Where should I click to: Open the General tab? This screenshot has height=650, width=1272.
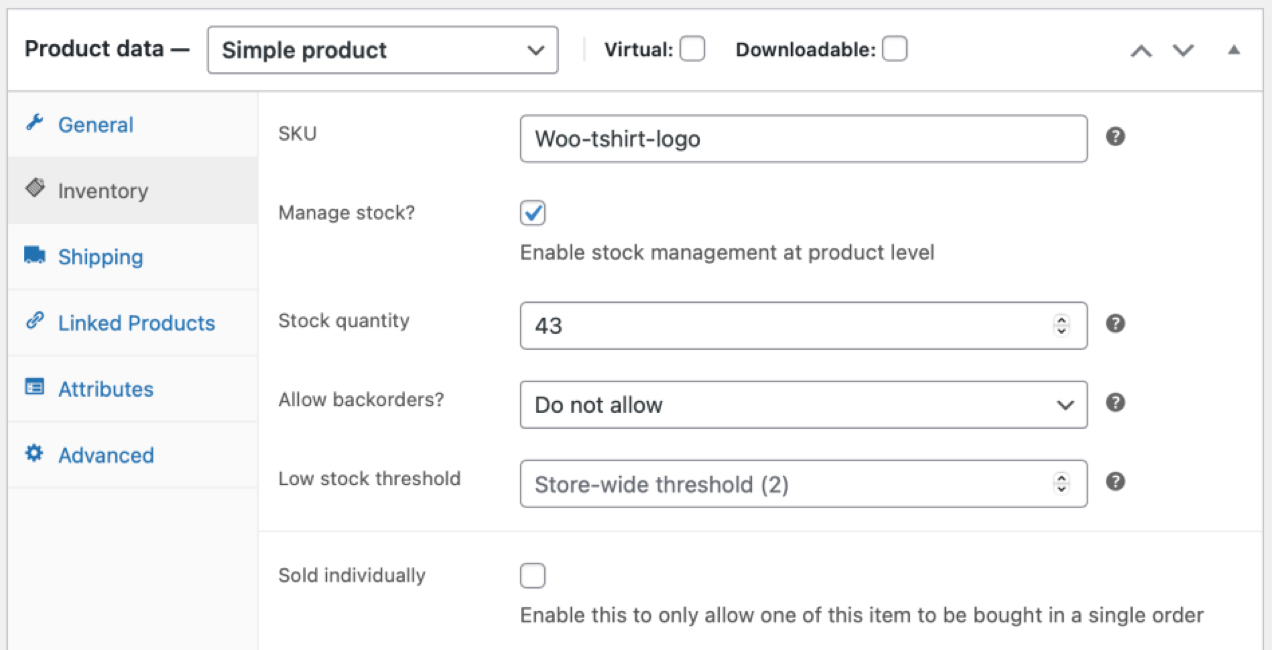(x=133, y=125)
